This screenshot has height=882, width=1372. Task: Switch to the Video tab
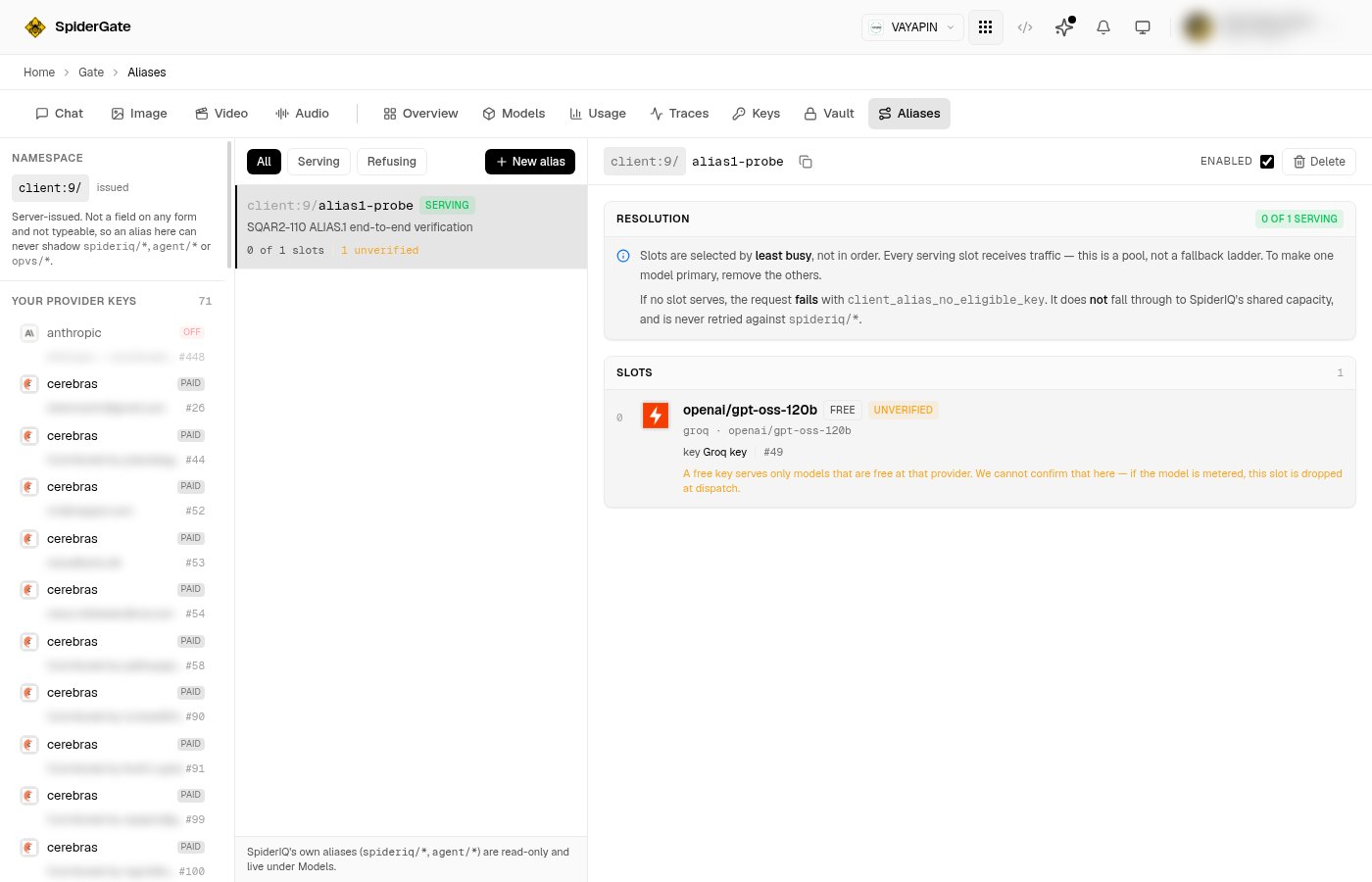[221, 114]
